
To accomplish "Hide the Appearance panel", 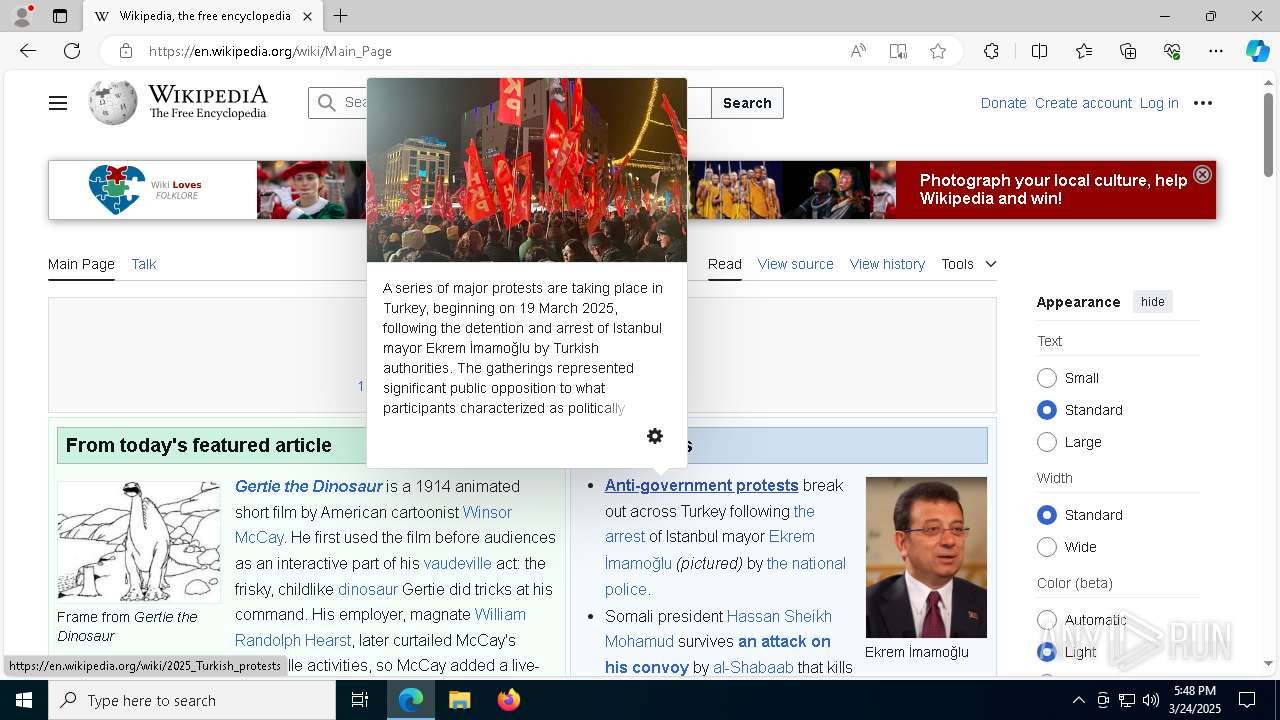I will (1152, 302).
